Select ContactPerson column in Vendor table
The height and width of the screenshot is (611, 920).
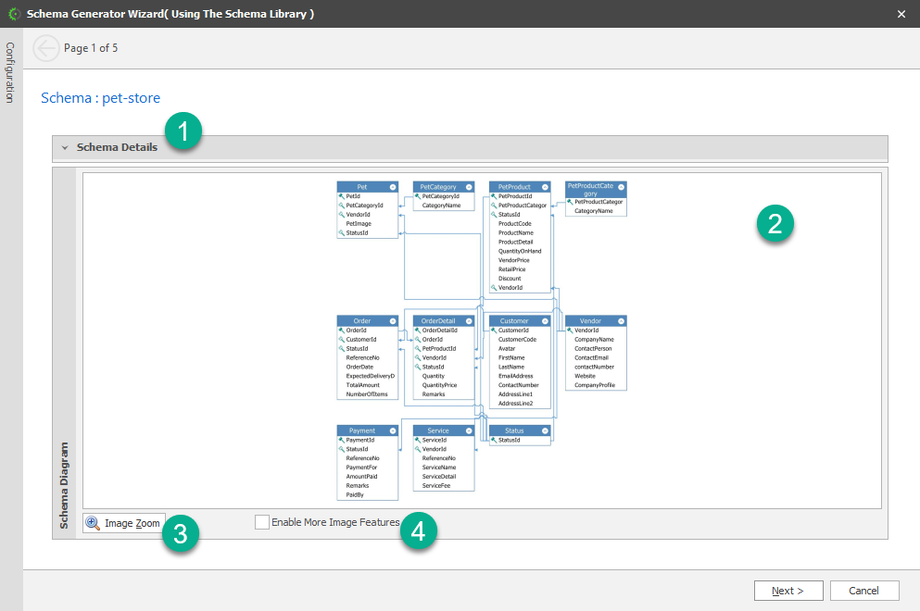pos(593,349)
